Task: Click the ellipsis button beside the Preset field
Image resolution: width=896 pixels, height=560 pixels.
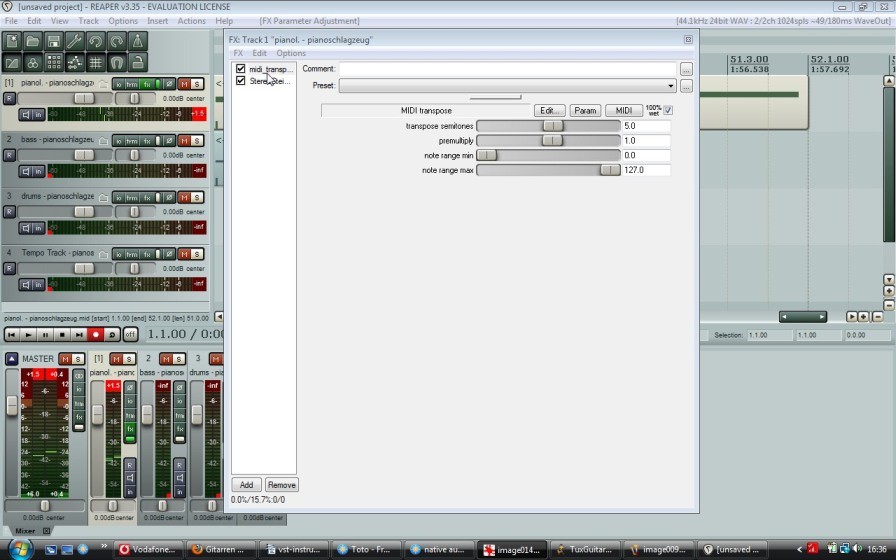Action: click(686, 86)
